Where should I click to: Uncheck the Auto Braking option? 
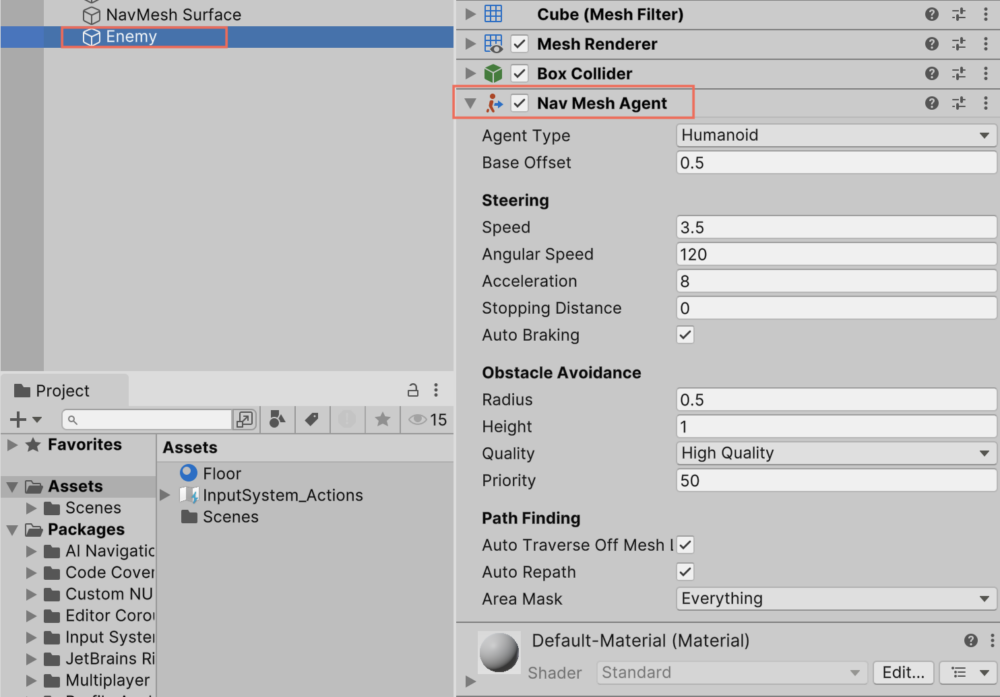coord(685,335)
